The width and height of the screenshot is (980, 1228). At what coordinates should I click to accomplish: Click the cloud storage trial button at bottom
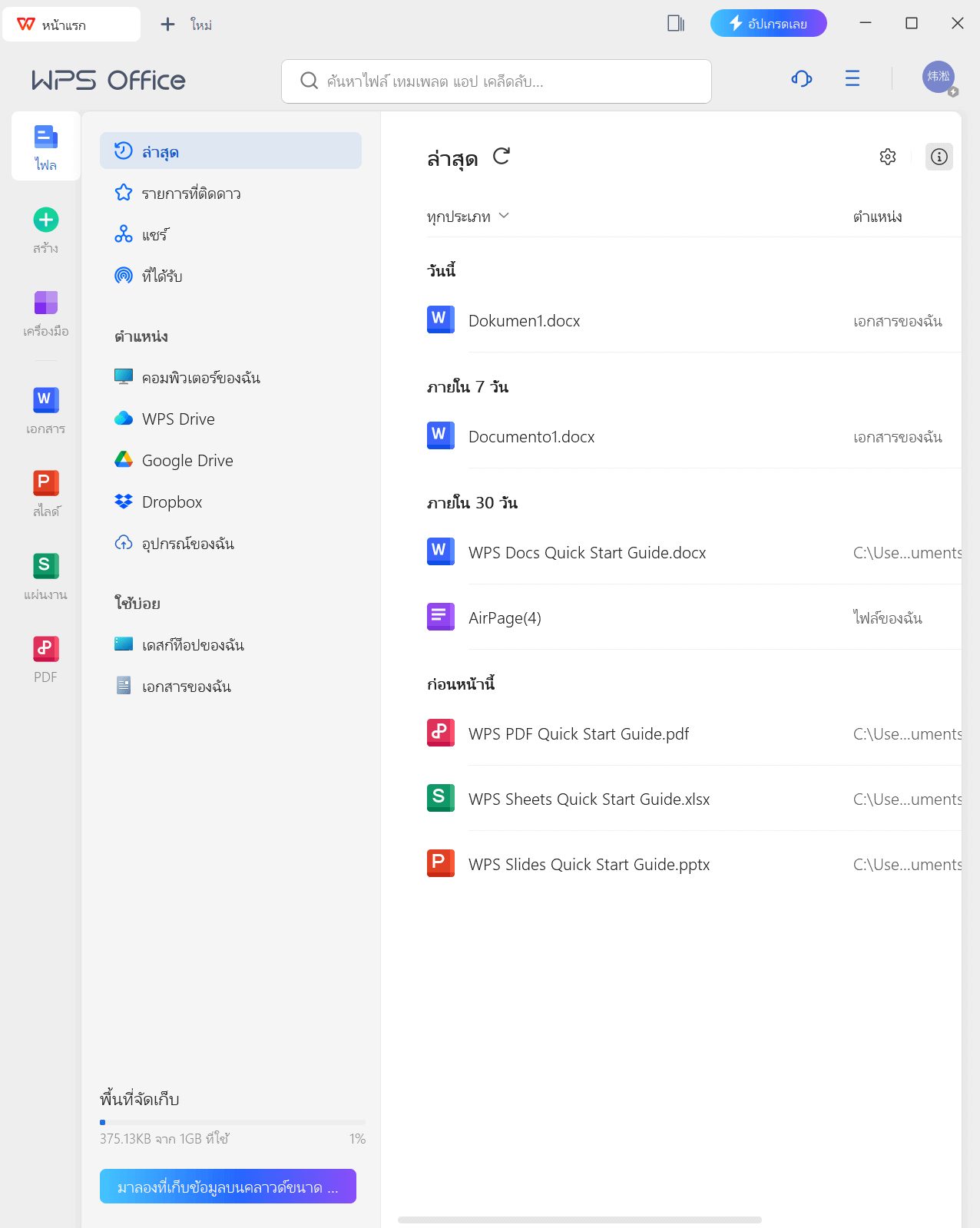point(228,1187)
